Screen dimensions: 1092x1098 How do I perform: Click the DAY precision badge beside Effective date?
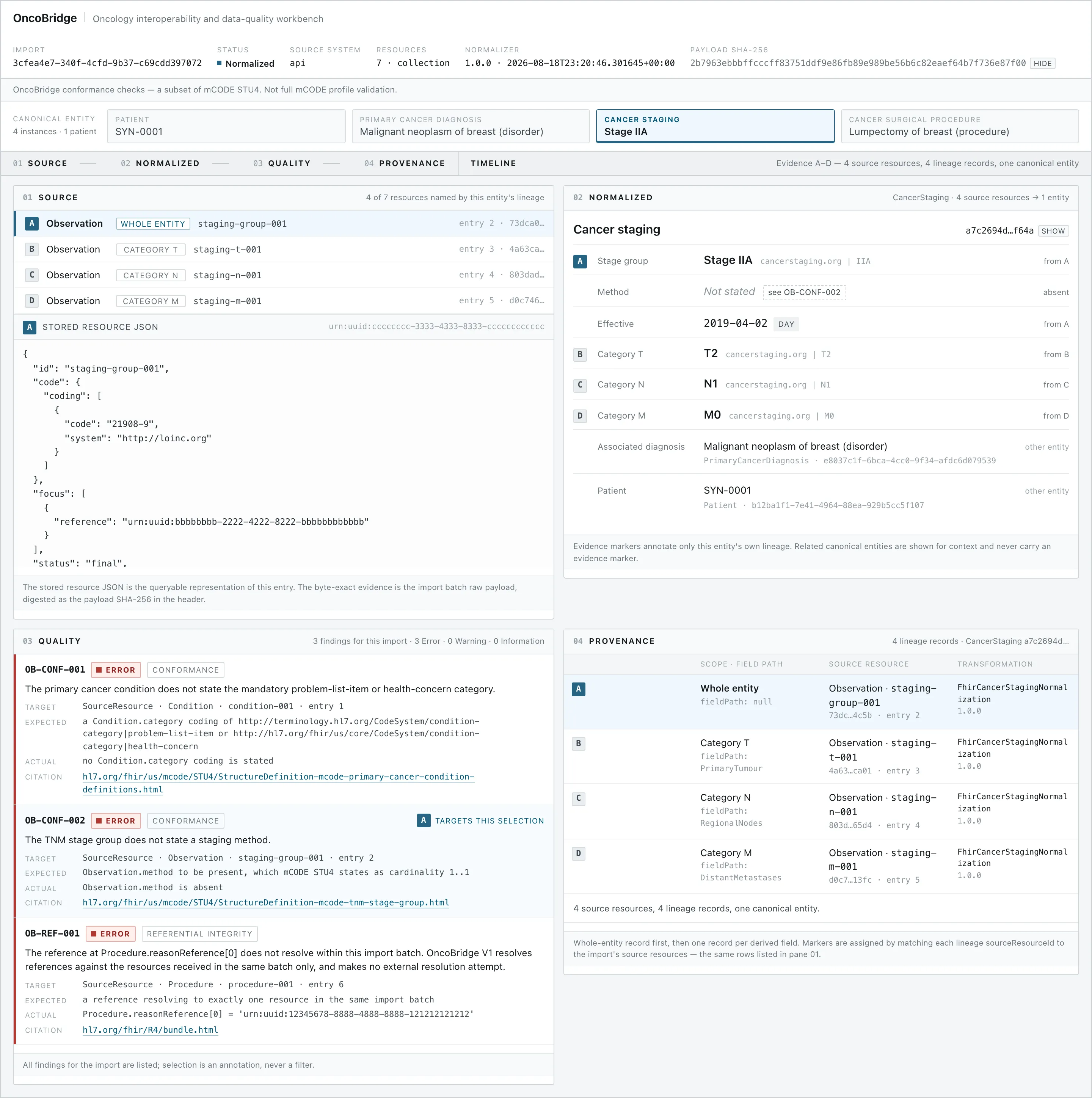pyautogui.click(x=786, y=324)
